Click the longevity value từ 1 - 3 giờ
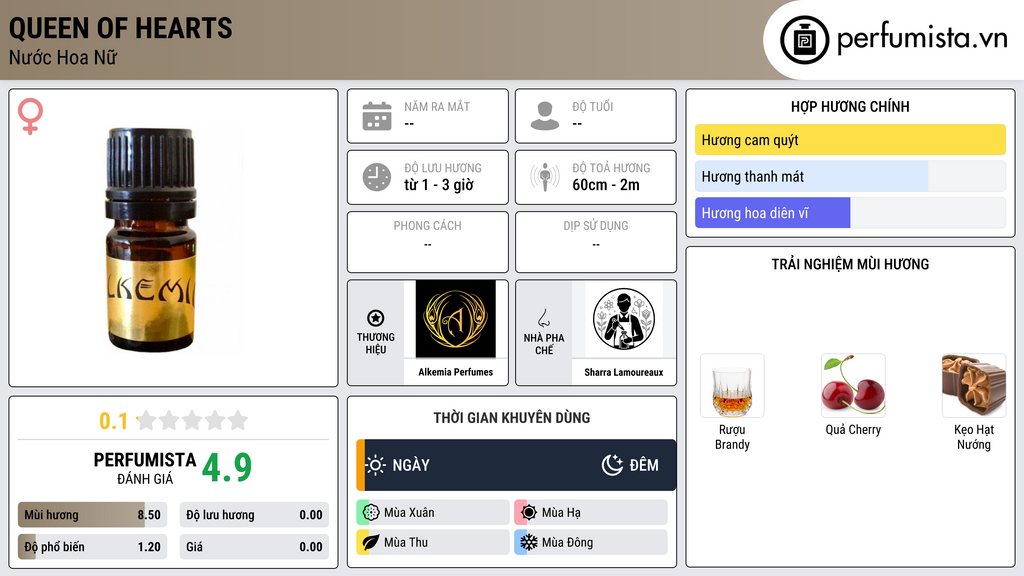 tap(439, 185)
